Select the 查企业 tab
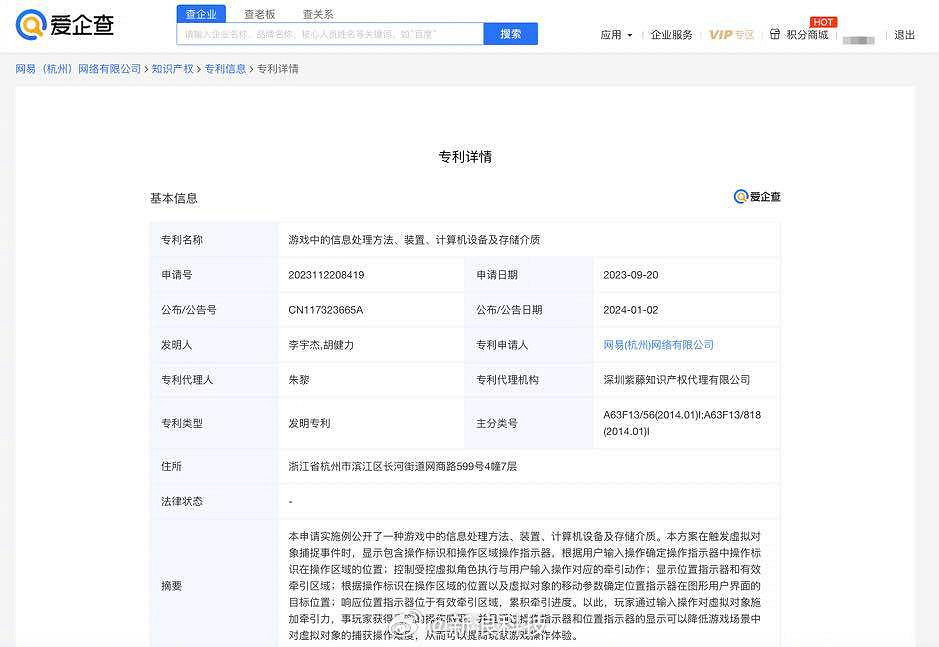Screen dimensions: 939x647 click(201, 13)
